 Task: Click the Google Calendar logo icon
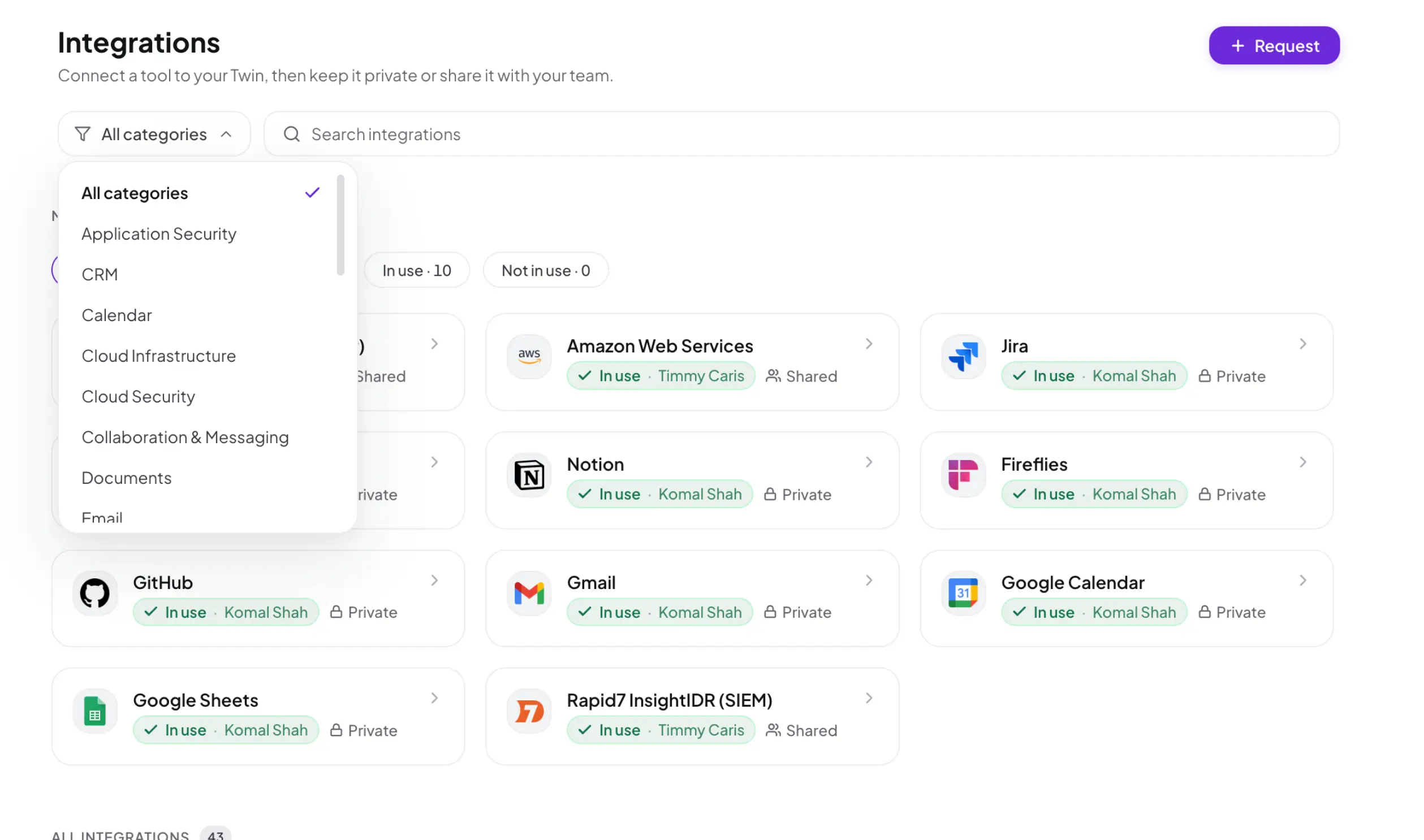tap(963, 592)
